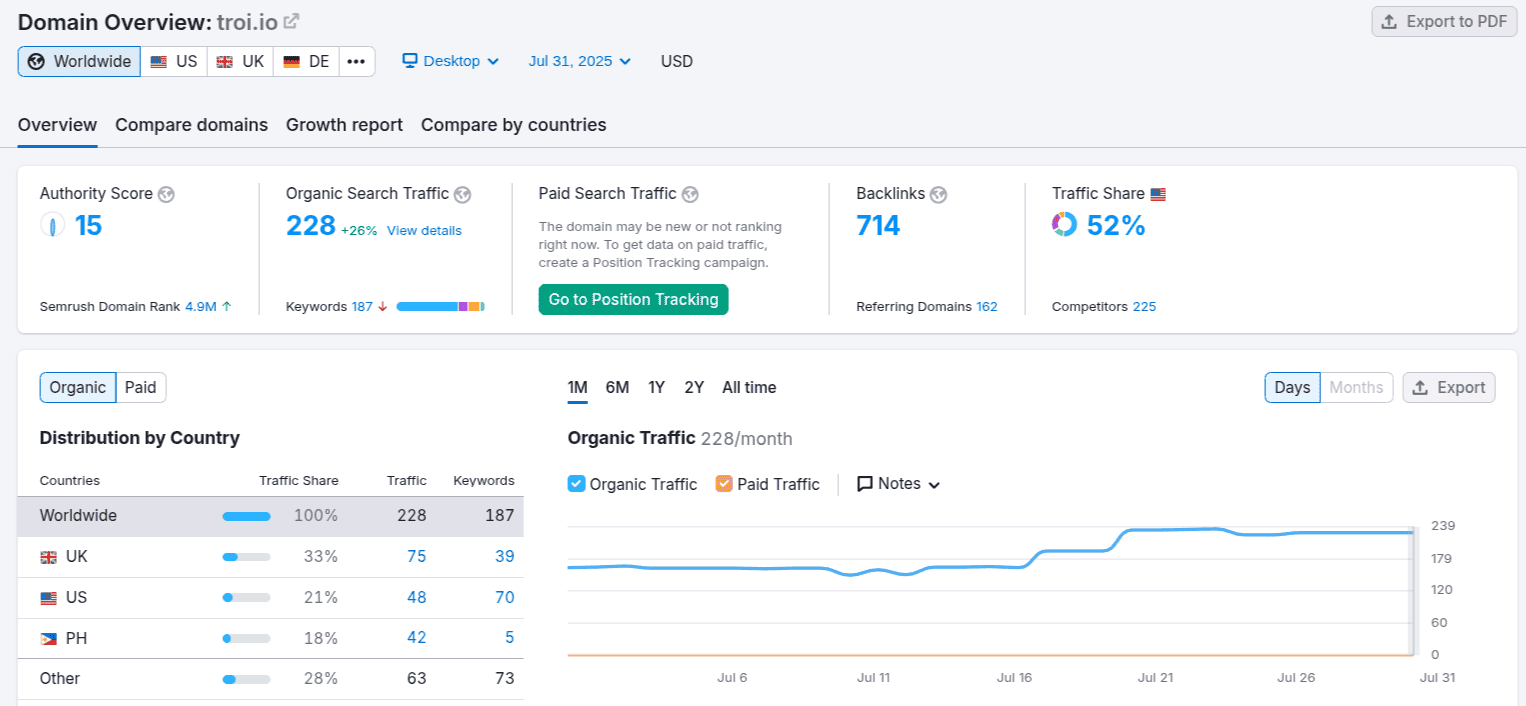The image size is (1526, 706).
Task: Click the green up arrow by Domain Rank
Action: coord(226,307)
